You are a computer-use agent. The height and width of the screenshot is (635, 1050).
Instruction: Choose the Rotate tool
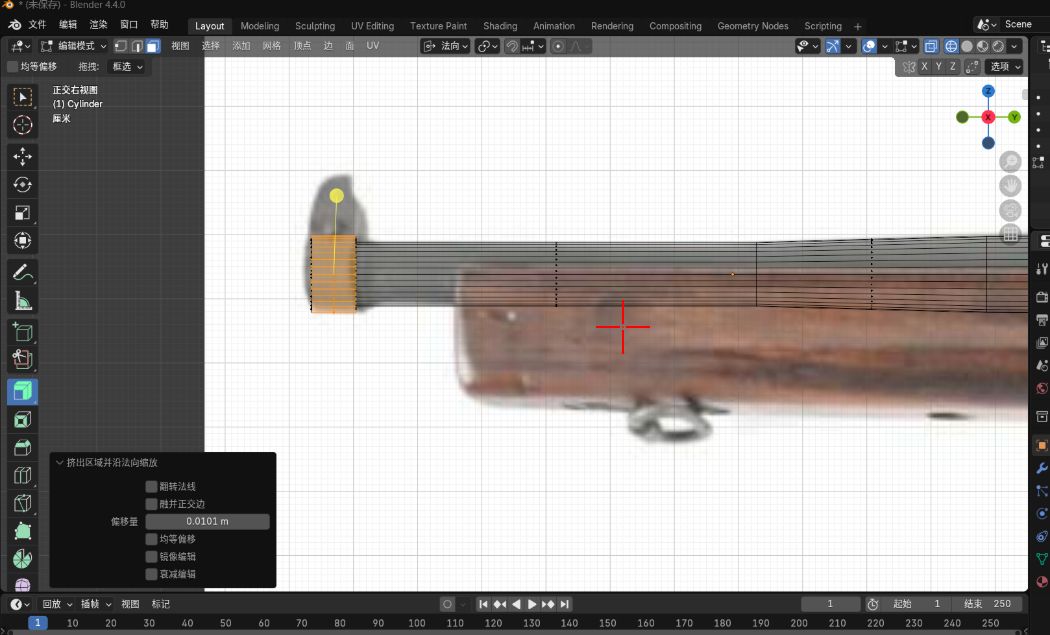click(22, 185)
